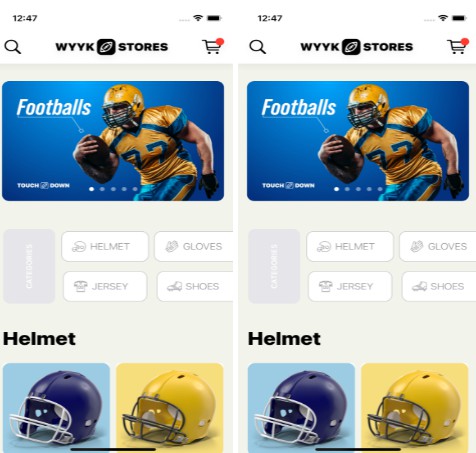
Task: Open the shopping cart in the left phone screen
Action: (213, 46)
